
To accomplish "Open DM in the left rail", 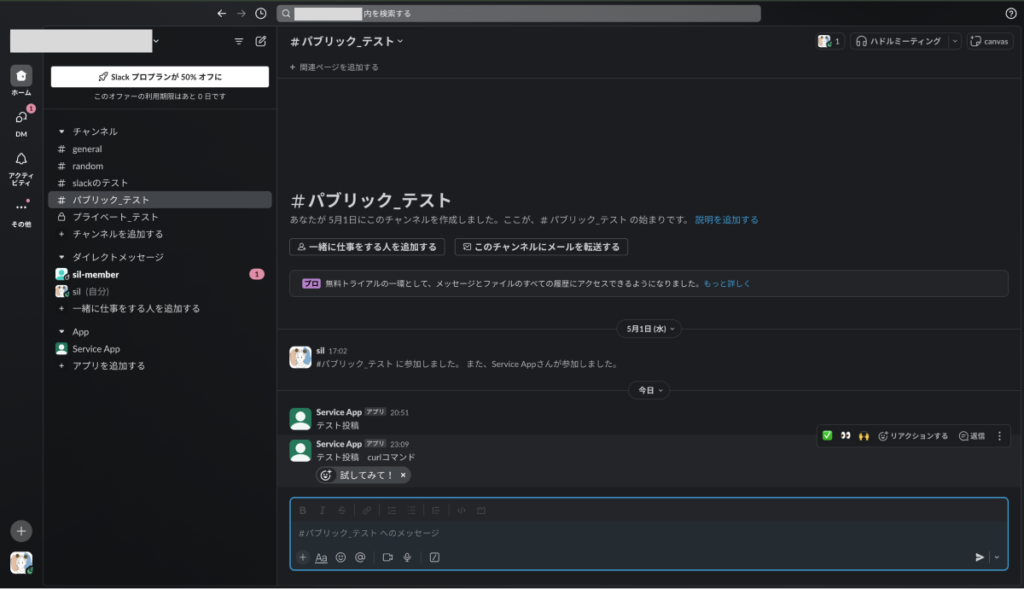I will [x=21, y=122].
